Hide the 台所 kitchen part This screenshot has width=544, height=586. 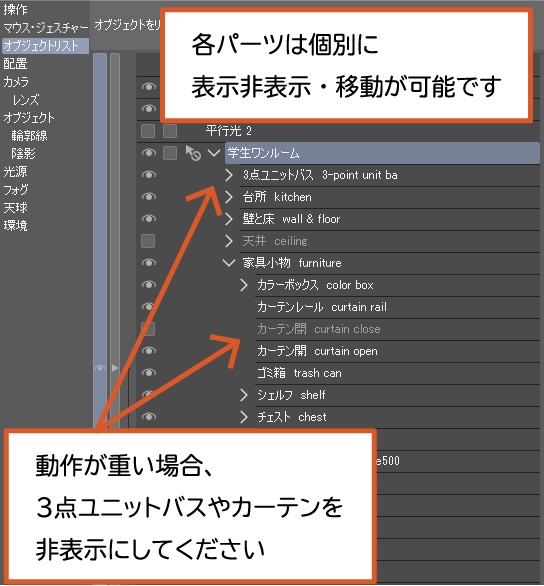coord(149,197)
